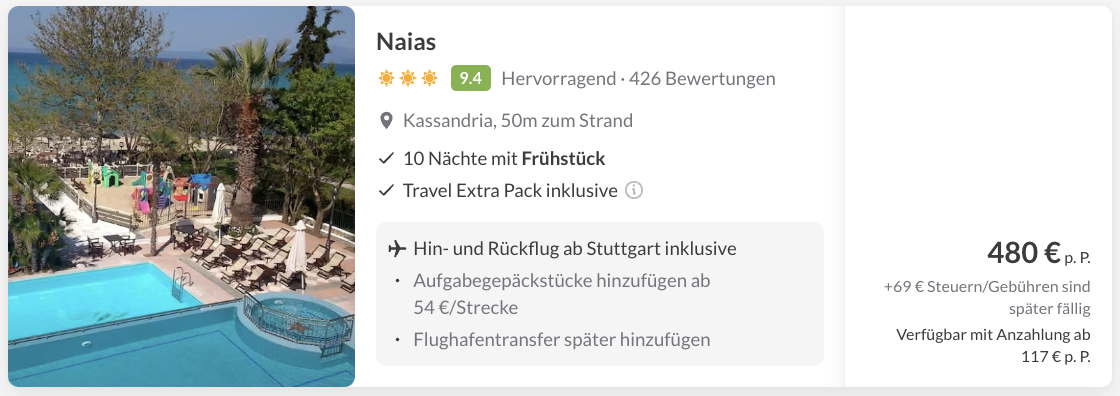Click the second sun rating icon
The image size is (1120, 396).
[x=407, y=78]
